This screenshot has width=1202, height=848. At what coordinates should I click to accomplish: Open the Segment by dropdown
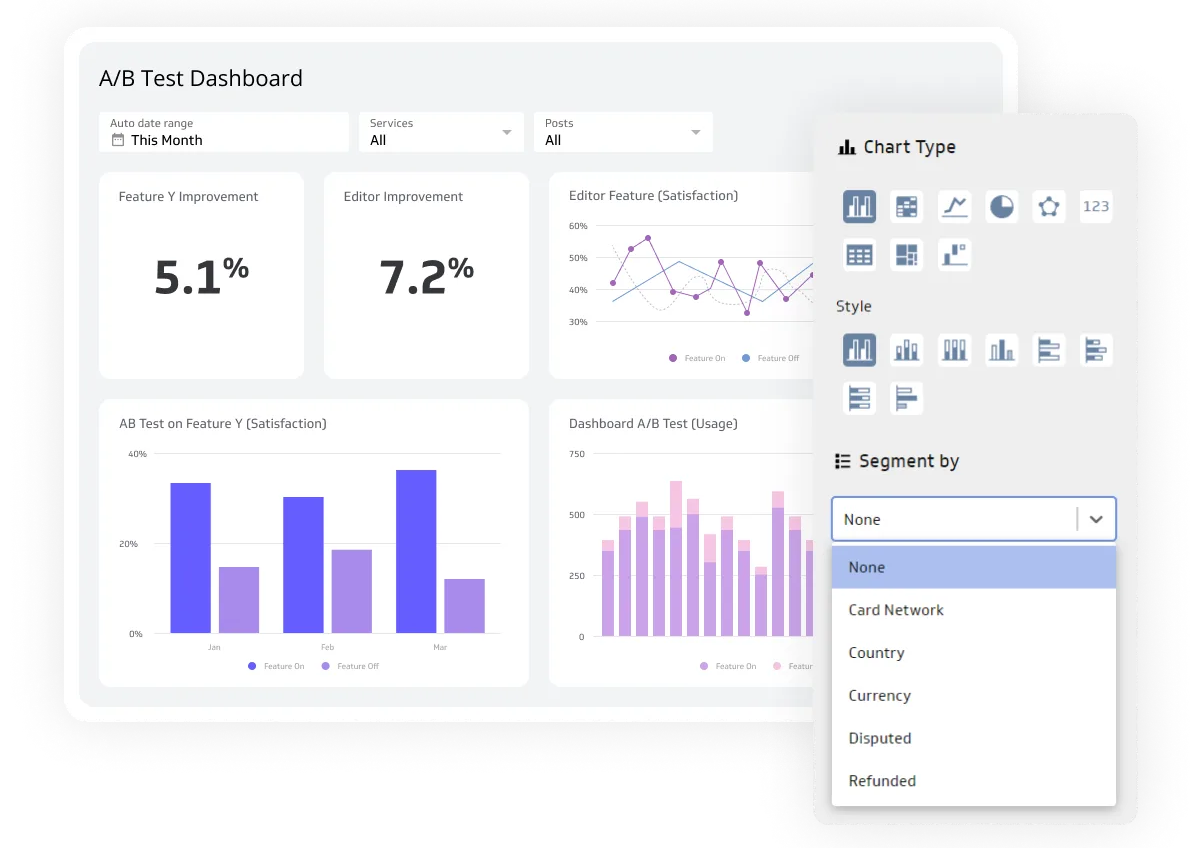click(973, 519)
